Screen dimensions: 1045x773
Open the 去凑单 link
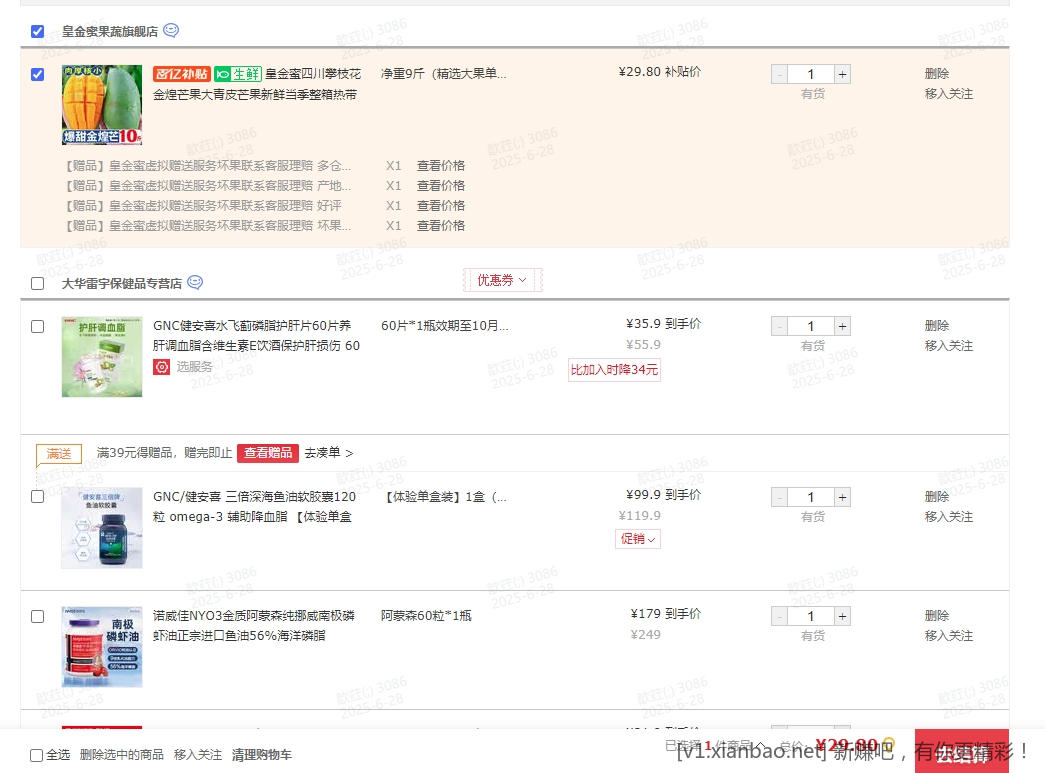point(329,453)
